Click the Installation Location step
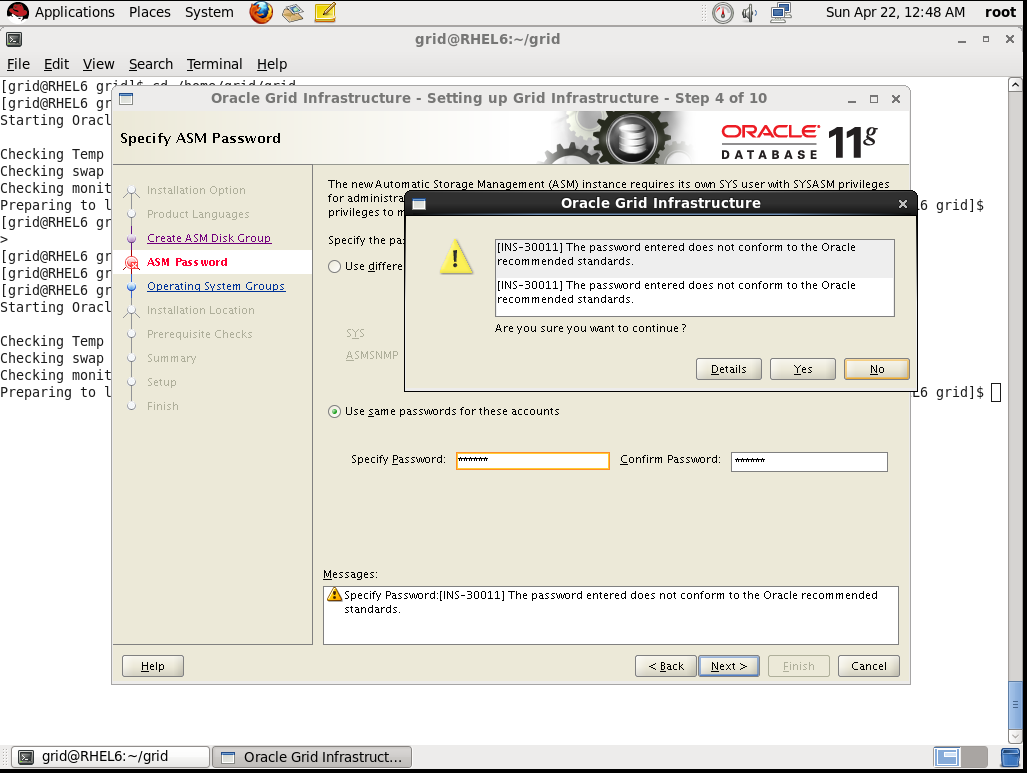 click(x=200, y=311)
